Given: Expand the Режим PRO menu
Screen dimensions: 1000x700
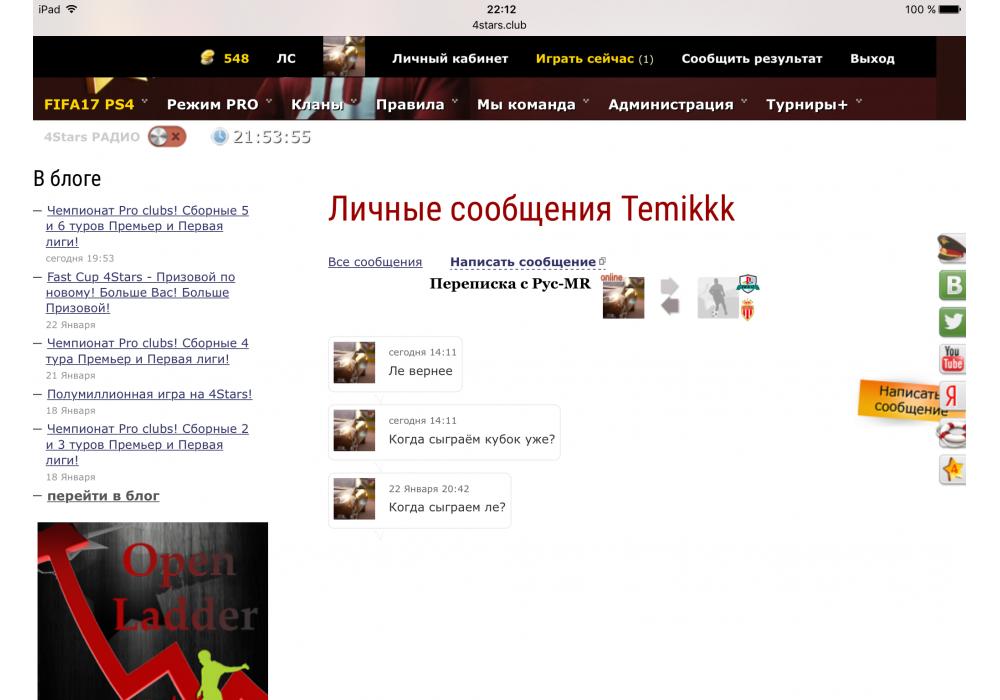Looking at the screenshot, I should pos(219,104).
